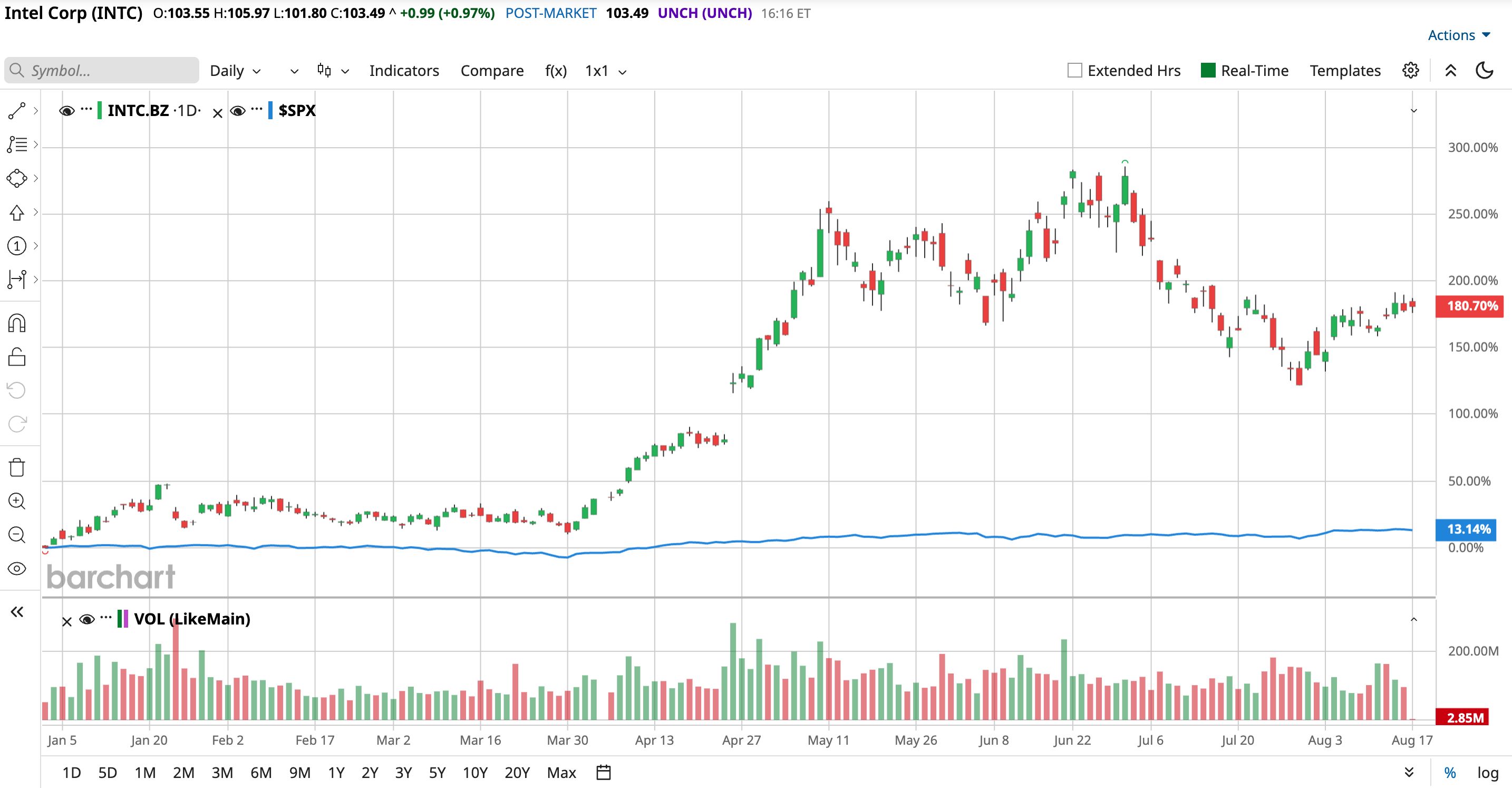Select the trend line drawing tool
Viewport: 1512px width, 788px height.
point(16,110)
